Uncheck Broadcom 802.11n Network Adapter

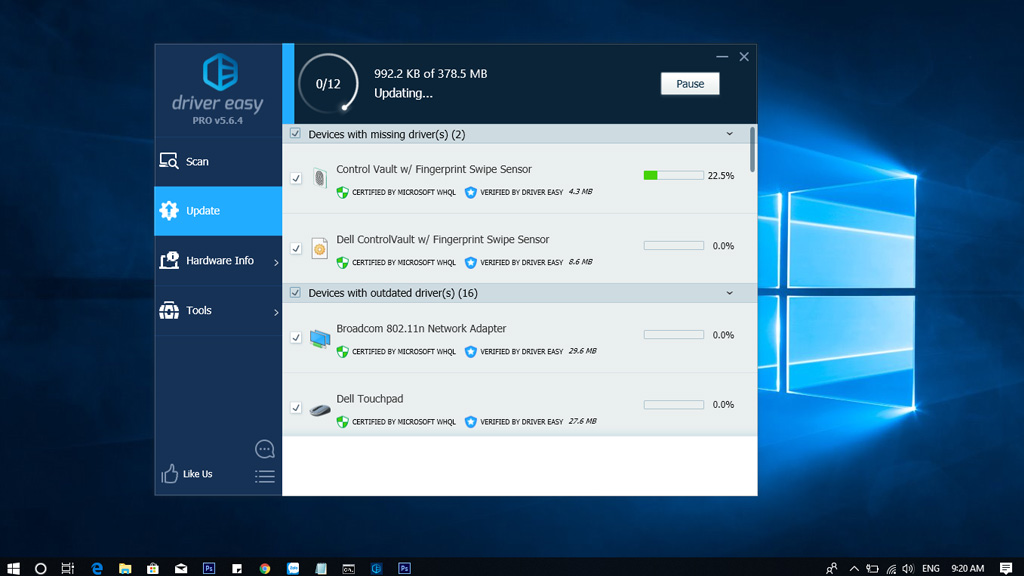click(296, 338)
